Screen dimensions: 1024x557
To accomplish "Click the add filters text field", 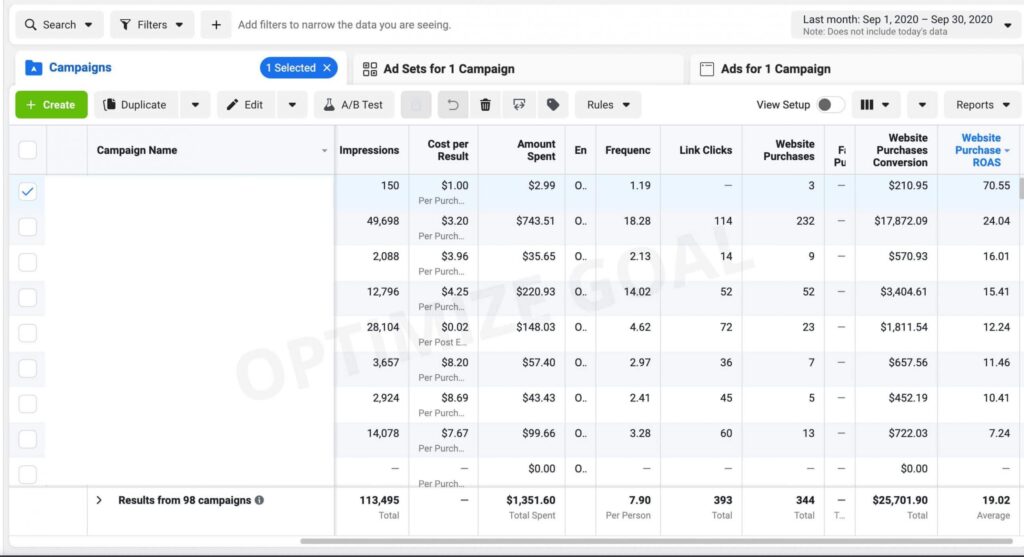I will pyautogui.click(x=344, y=25).
